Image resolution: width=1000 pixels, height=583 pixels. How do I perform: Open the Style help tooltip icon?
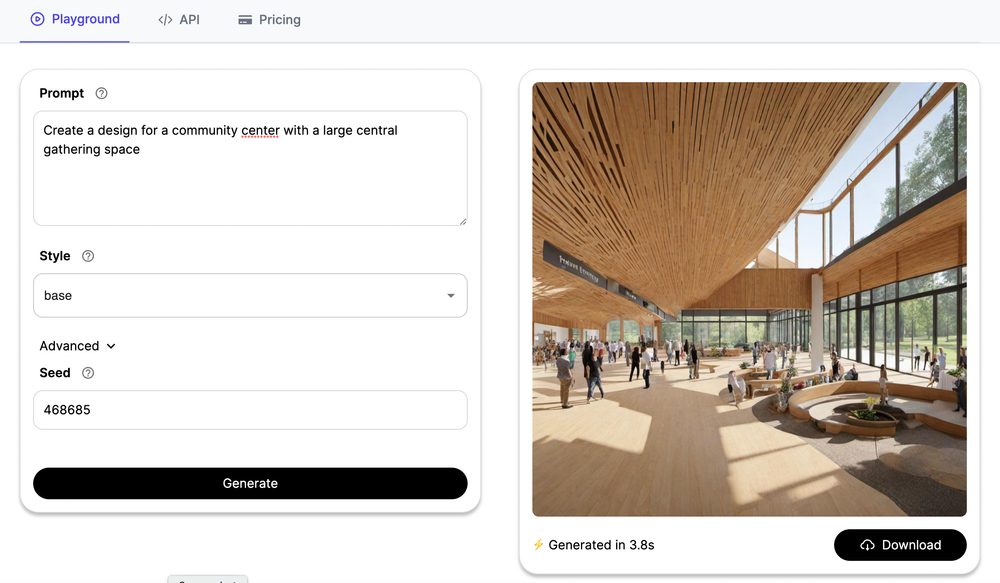(x=88, y=256)
